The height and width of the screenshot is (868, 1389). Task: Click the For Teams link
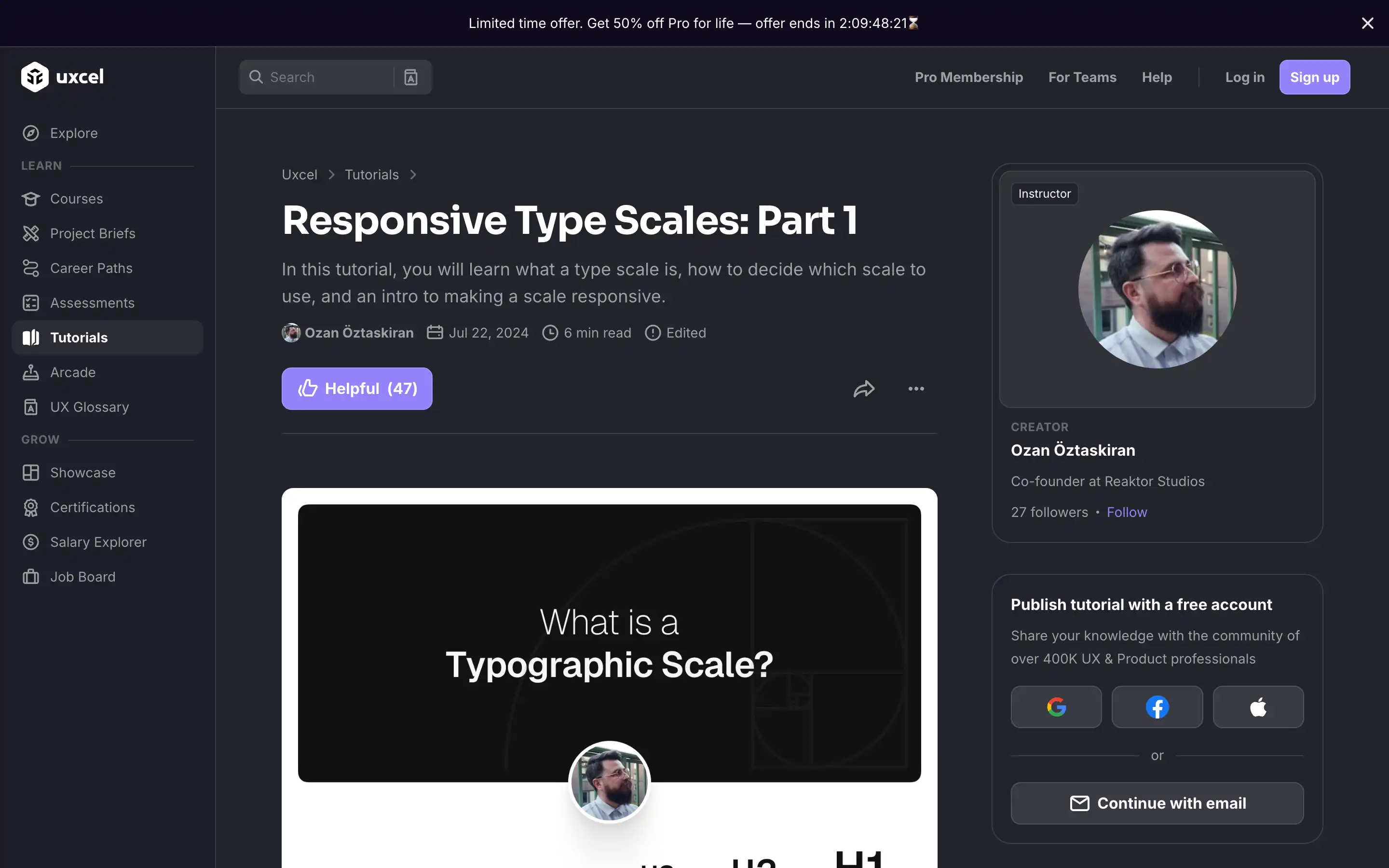tap(1082, 77)
